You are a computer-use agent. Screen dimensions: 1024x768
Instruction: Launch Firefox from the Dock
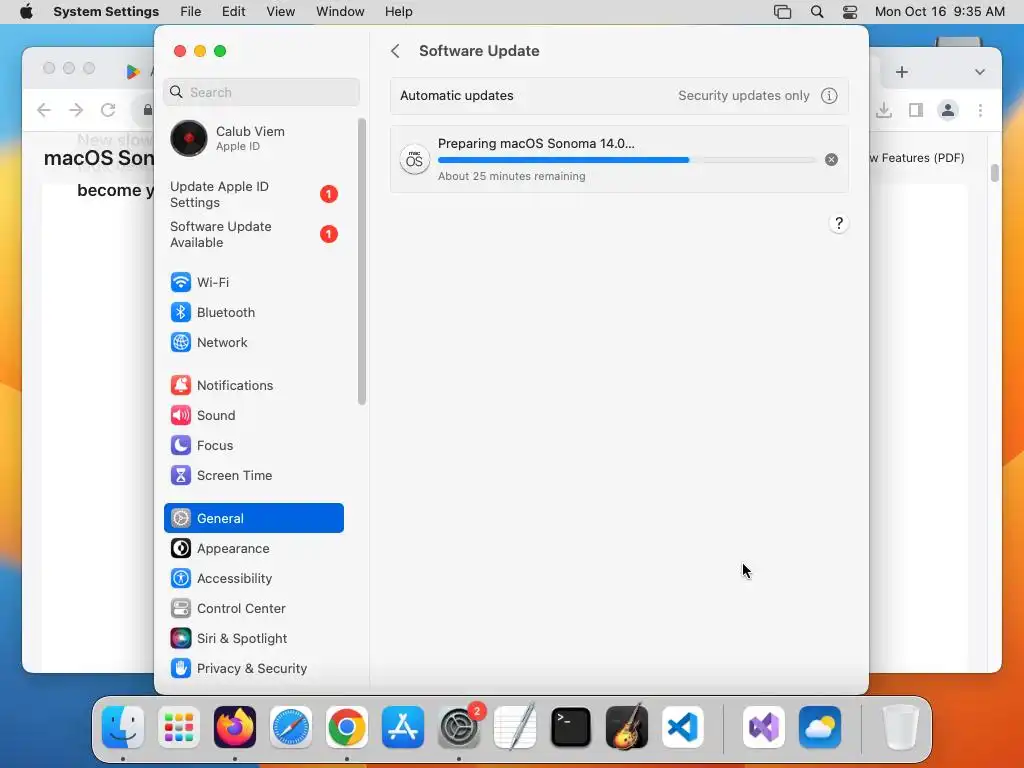(x=235, y=727)
